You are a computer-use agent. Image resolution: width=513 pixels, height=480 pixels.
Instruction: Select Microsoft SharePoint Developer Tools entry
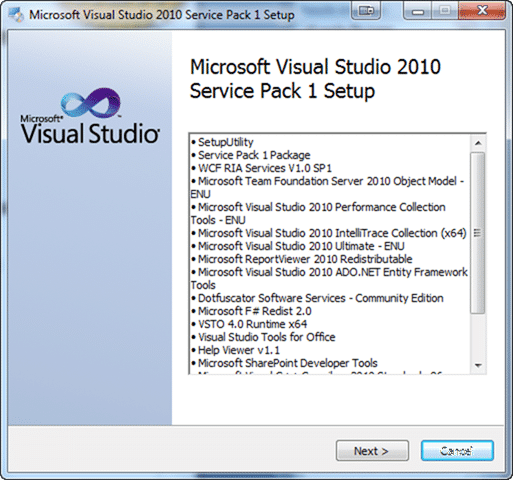(284, 363)
